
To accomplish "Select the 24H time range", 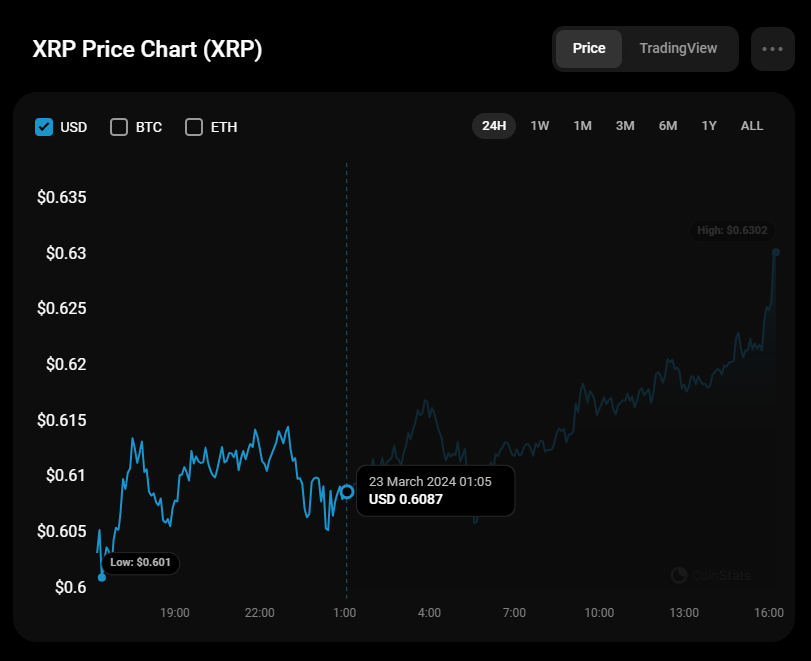I will tap(494, 126).
